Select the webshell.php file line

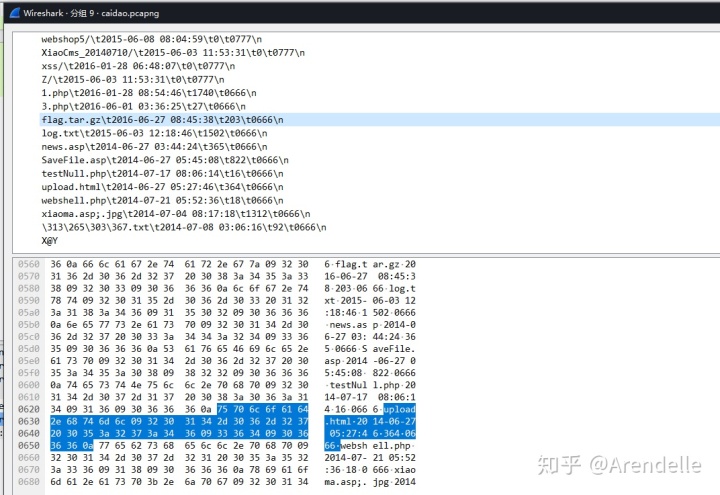pos(162,200)
